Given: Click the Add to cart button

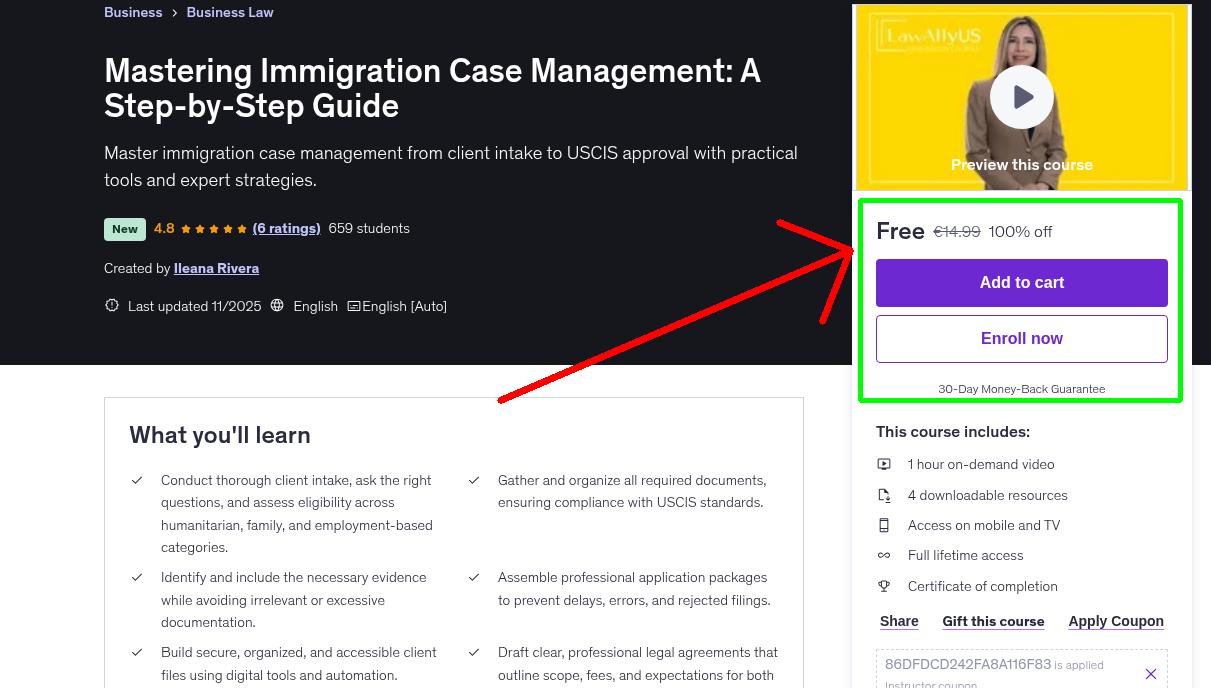Looking at the screenshot, I should [x=1021, y=283].
